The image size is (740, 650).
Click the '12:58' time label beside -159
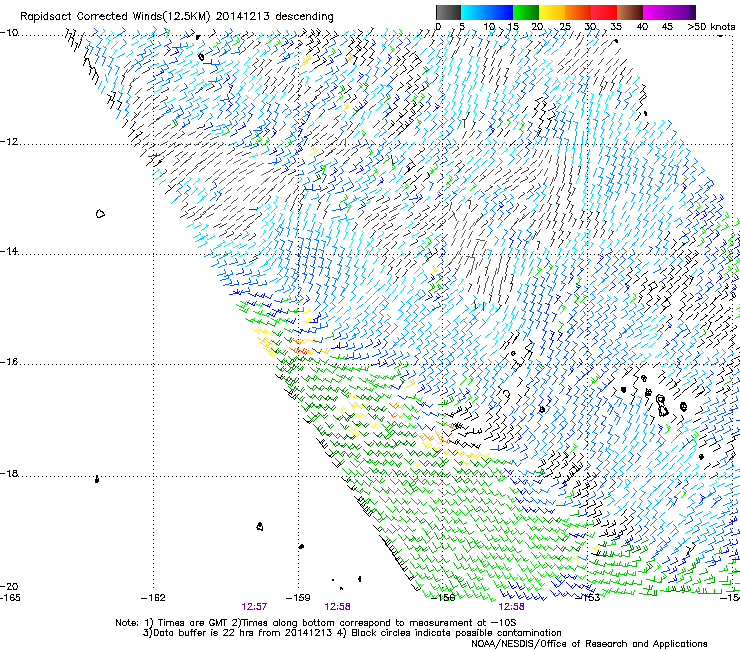(x=337, y=607)
